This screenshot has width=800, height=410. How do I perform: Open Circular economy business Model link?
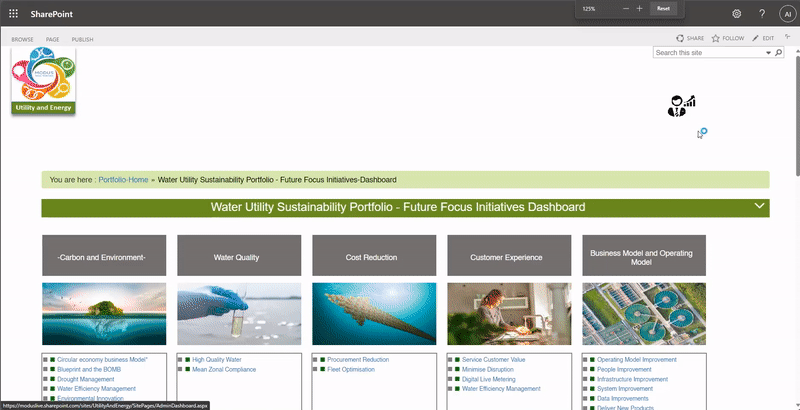tap(102, 360)
